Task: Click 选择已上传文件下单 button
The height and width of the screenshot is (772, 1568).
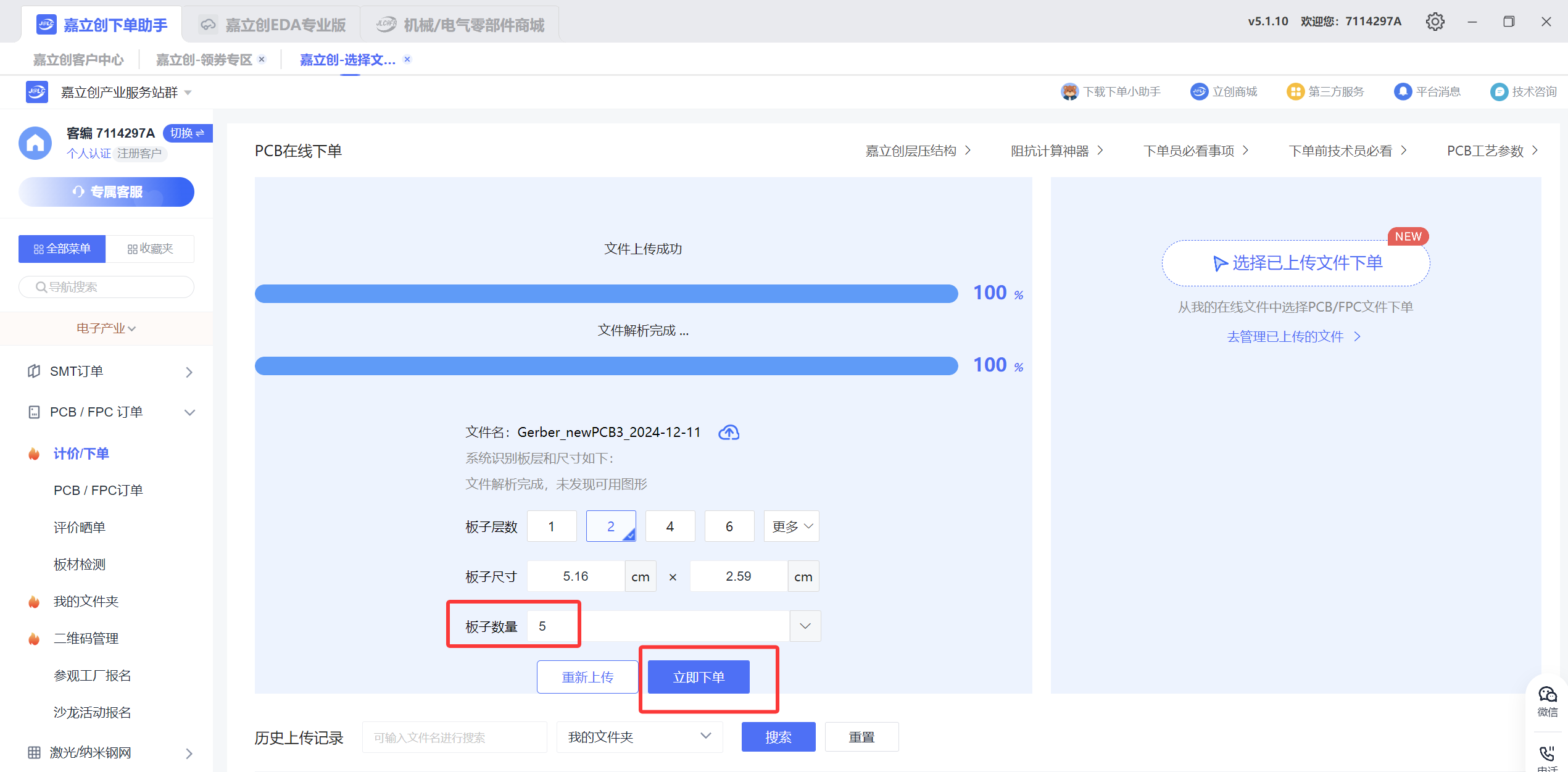Action: pyautogui.click(x=1296, y=263)
